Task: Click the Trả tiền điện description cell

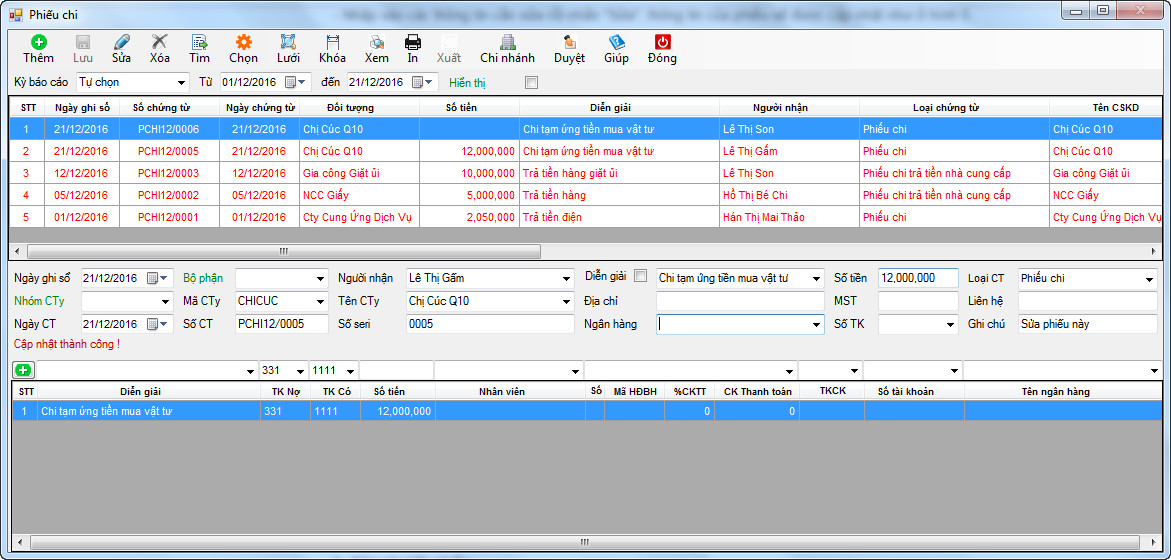Action: [619, 217]
